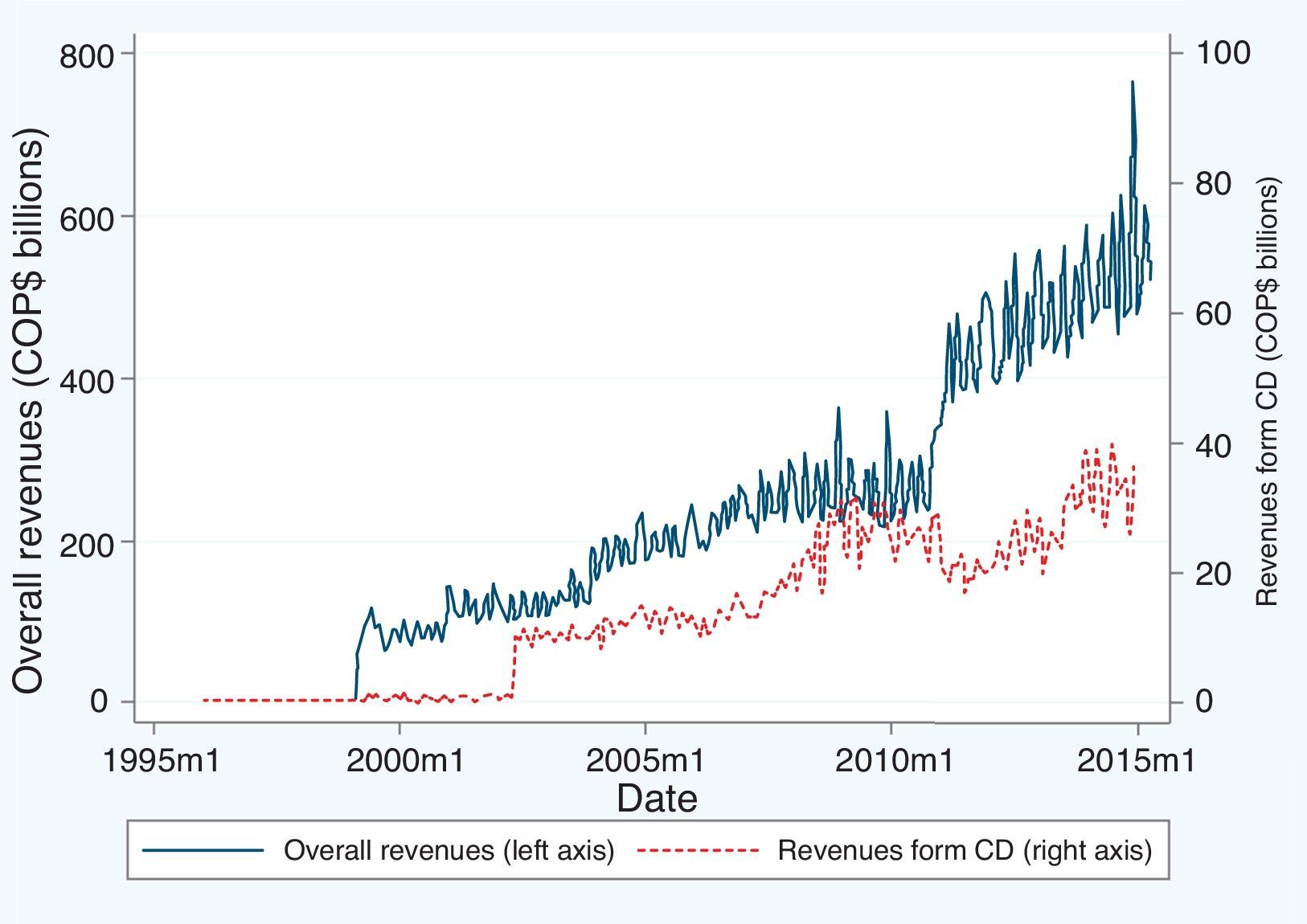The height and width of the screenshot is (924, 1307).
Task: Select the 'Revenues form CD (right axis)' legend label
Action: pyautogui.click(x=965, y=850)
